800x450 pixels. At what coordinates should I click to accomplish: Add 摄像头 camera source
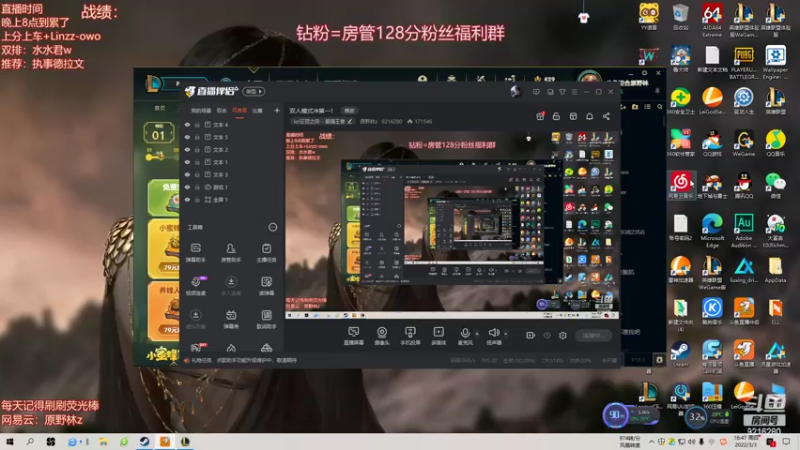pos(382,336)
